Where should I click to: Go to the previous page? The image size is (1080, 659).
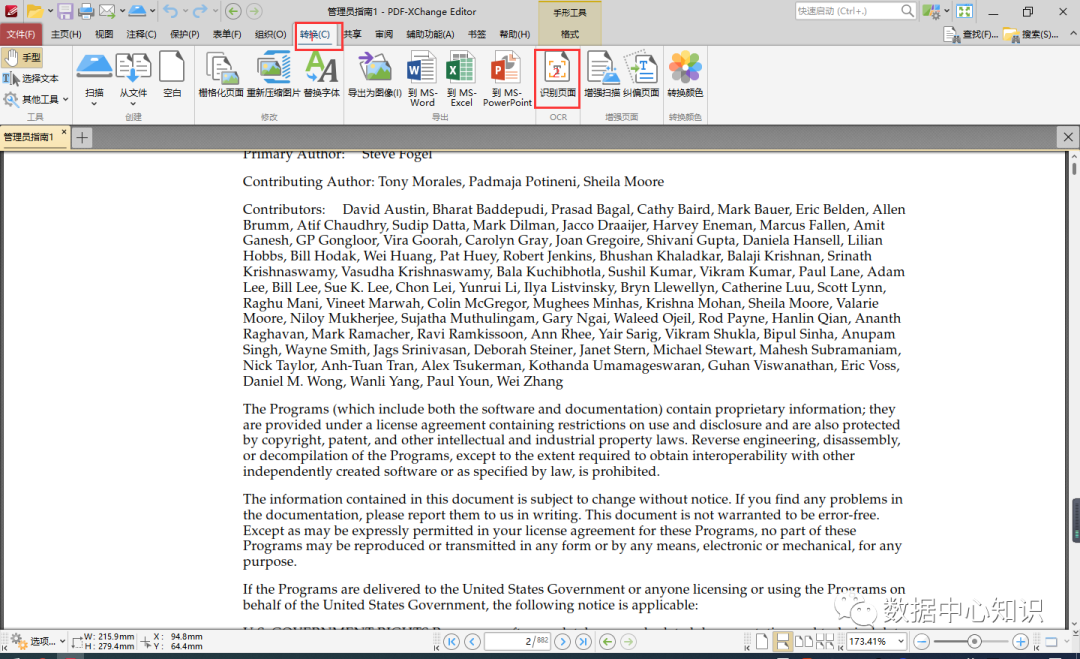472,642
